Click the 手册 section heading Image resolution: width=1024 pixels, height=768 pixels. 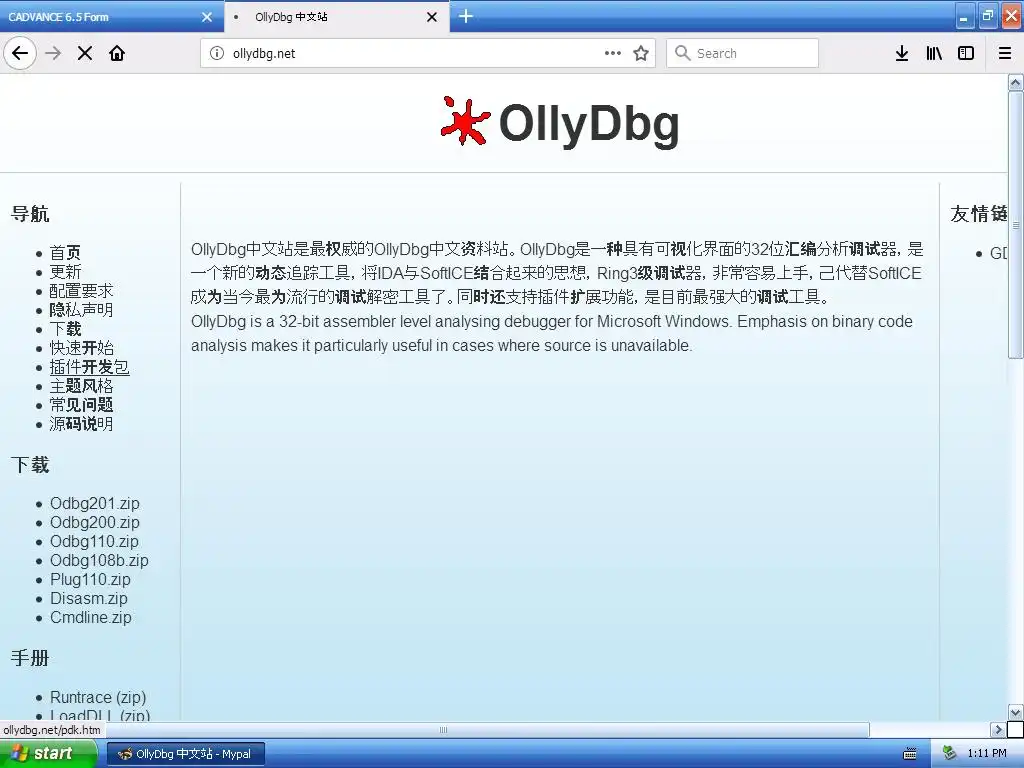30,658
